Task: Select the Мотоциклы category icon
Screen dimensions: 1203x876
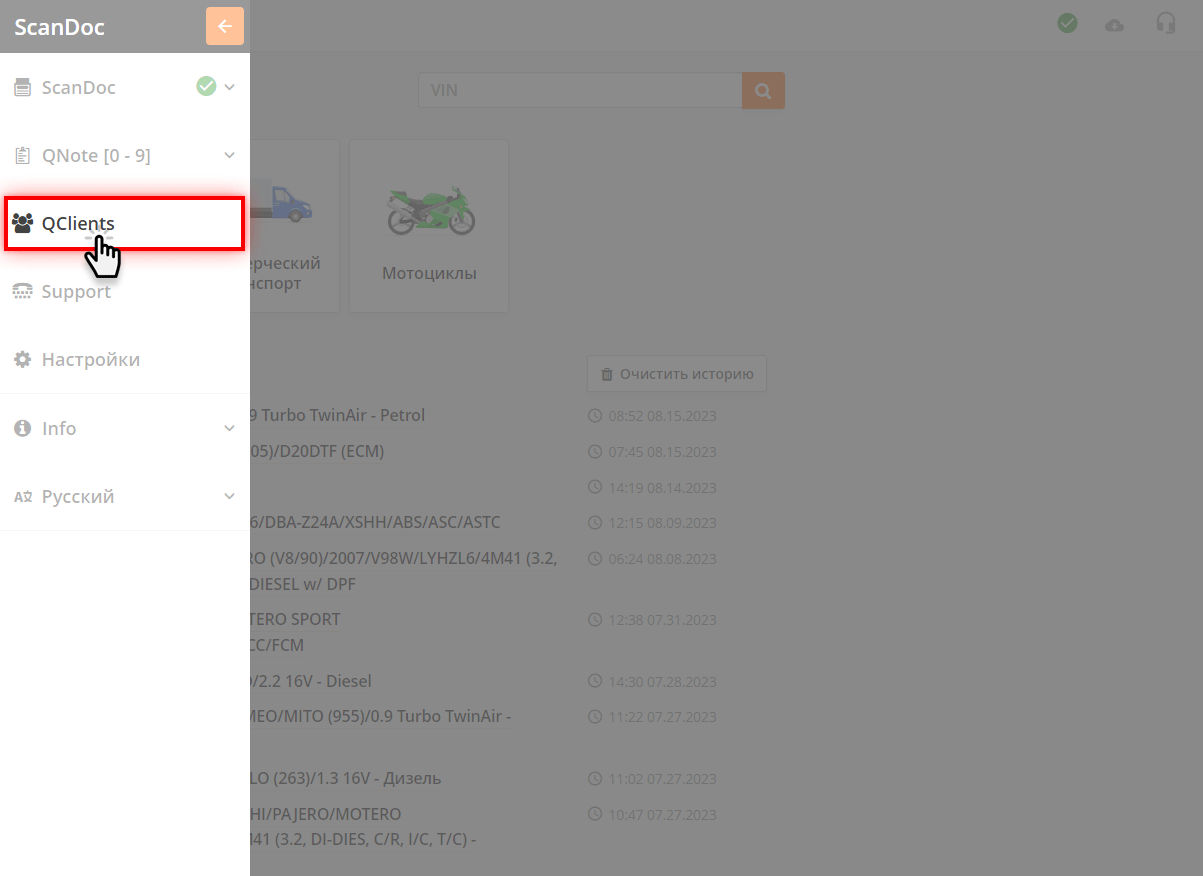Action: [x=428, y=210]
